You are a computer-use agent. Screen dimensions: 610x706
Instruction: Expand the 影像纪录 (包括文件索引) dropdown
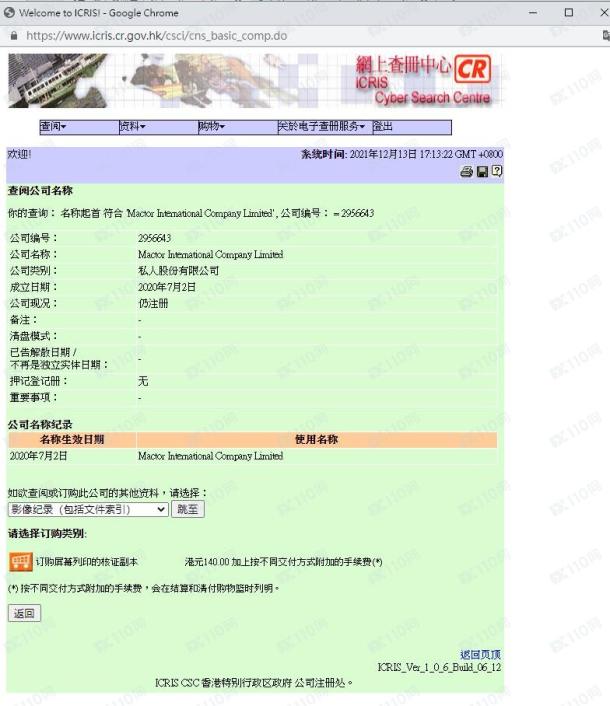[x=88, y=509]
